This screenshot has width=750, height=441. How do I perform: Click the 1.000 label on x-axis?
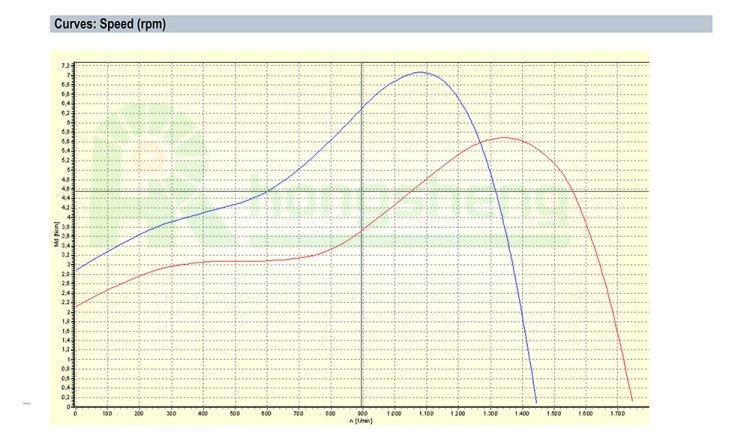393,413
